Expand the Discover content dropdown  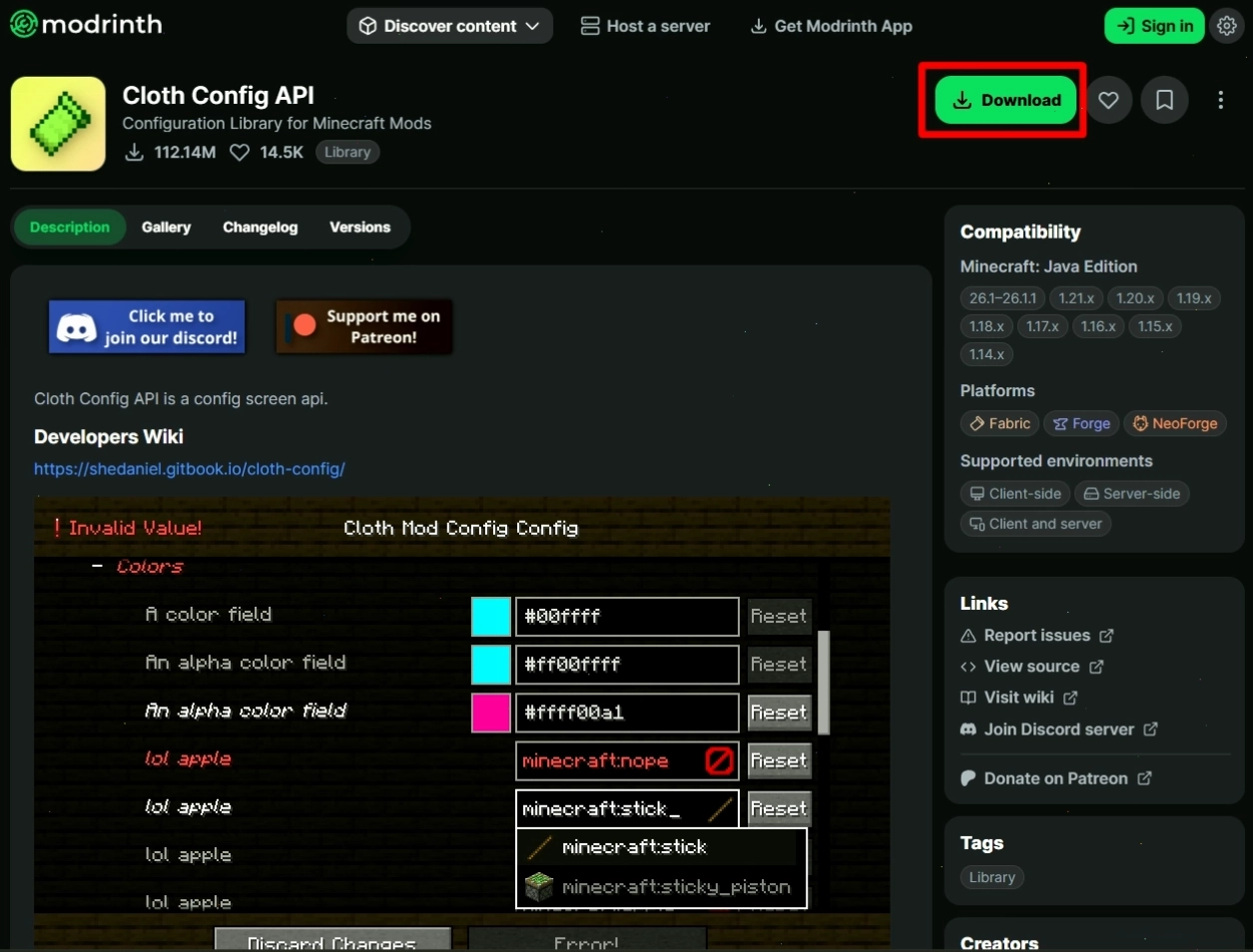[x=449, y=26]
